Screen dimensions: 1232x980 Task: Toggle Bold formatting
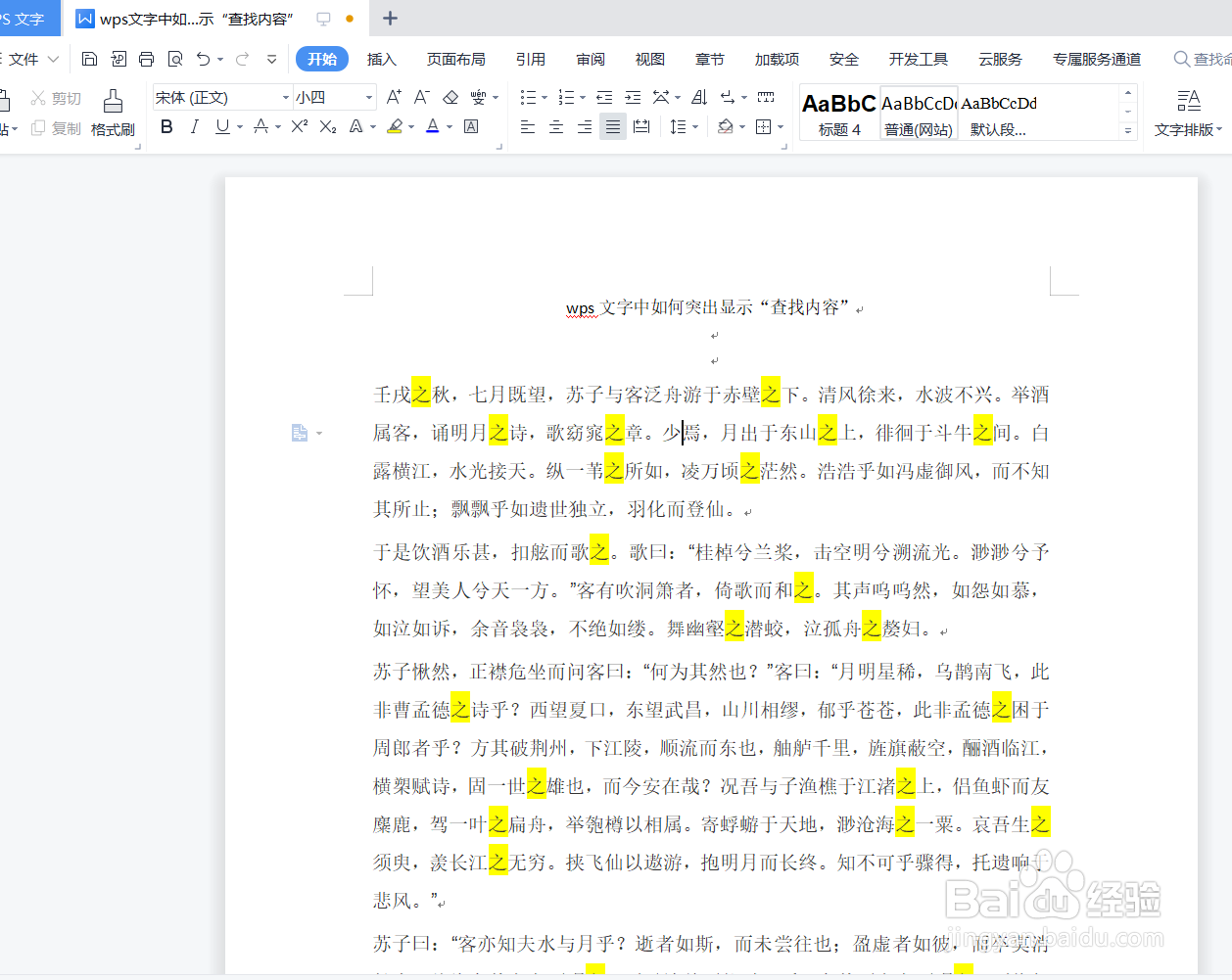point(166,126)
